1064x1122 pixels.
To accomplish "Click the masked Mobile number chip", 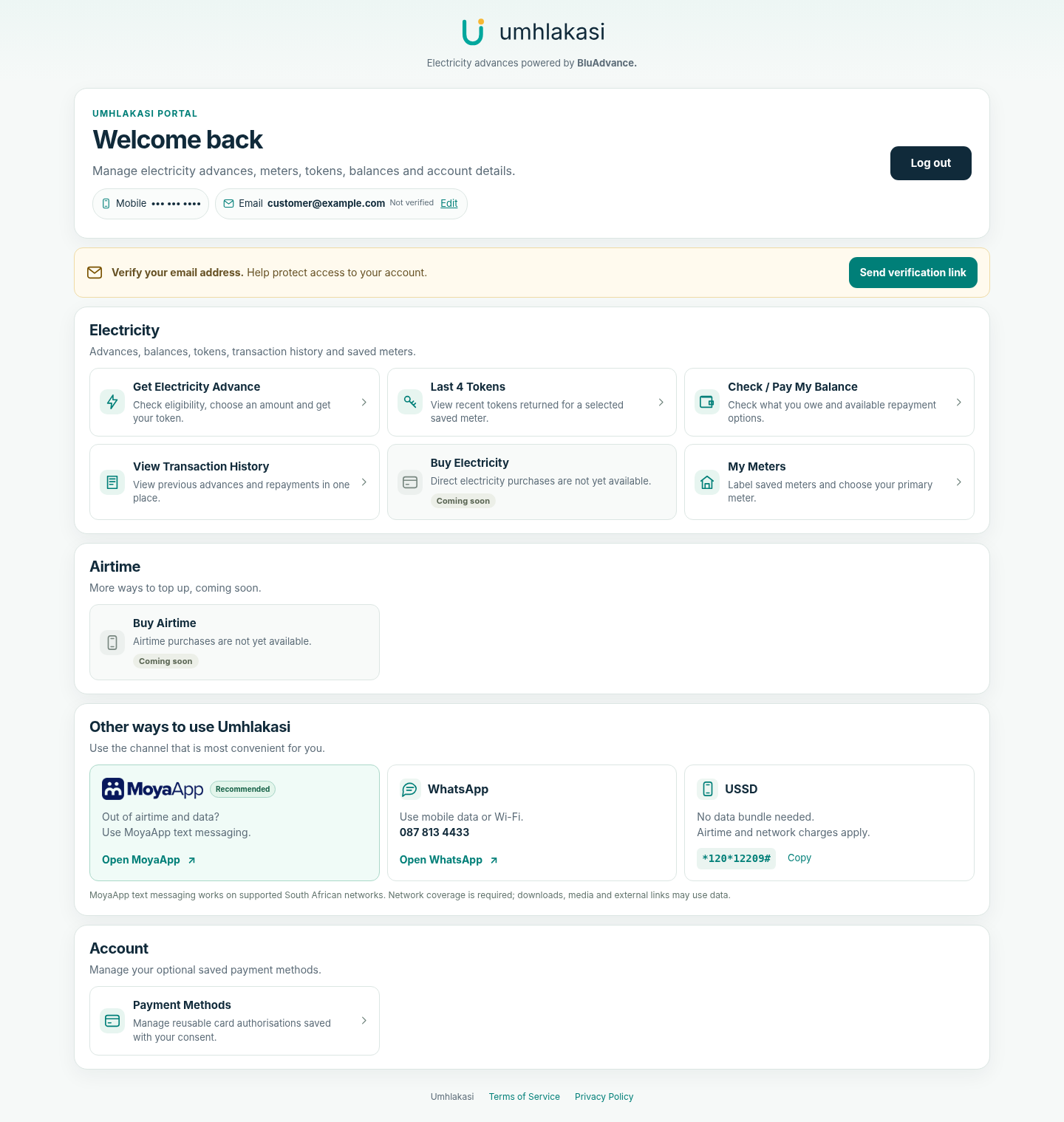I will [151, 203].
